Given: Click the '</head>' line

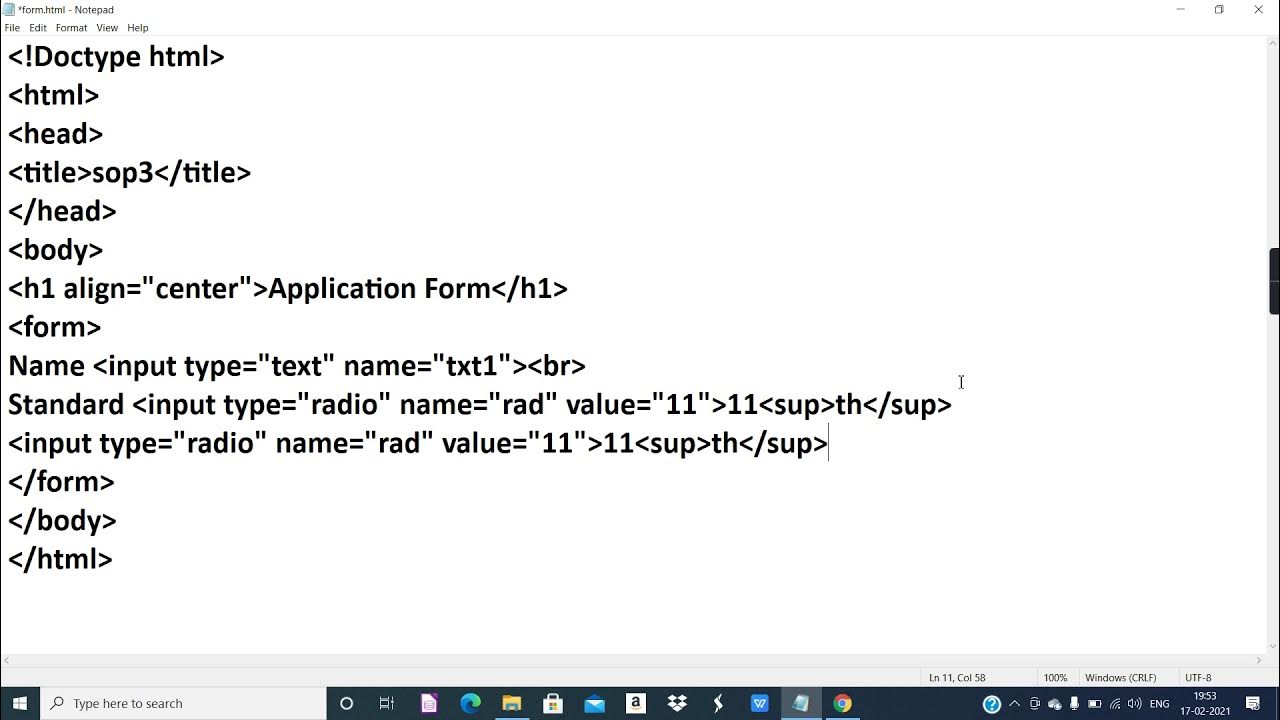Looking at the screenshot, I should 62,212.
